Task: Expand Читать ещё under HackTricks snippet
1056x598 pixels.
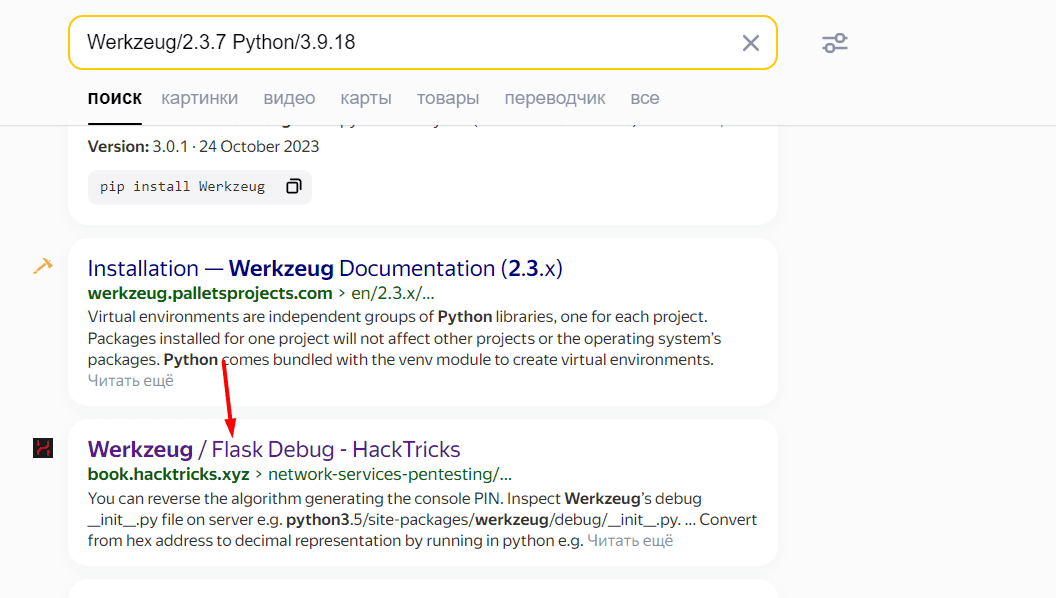Action: [630, 540]
